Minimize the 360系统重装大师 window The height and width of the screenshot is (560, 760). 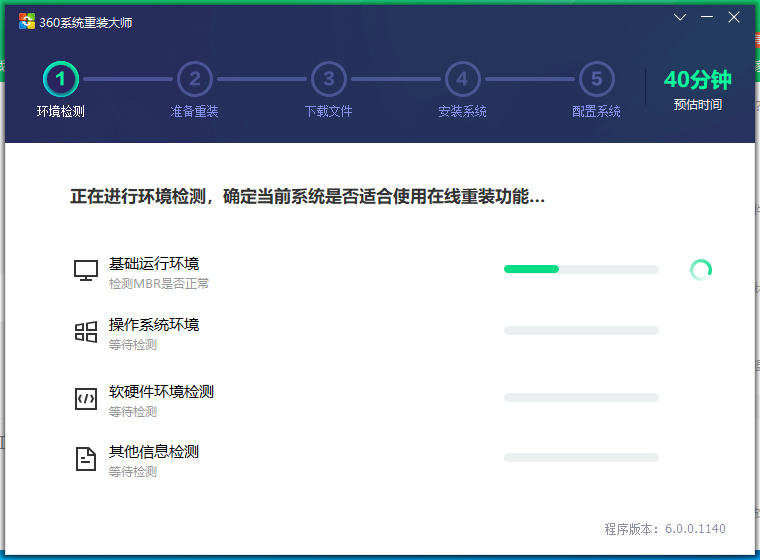(707, 18)
